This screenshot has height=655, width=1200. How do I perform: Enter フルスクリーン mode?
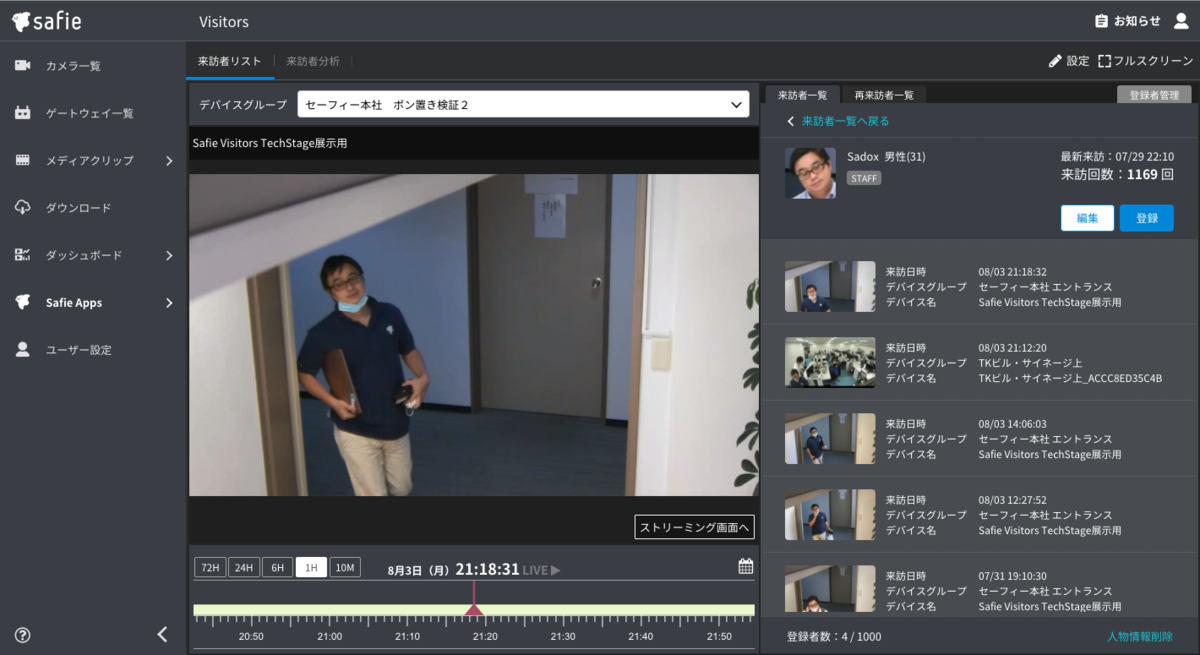1145,61
